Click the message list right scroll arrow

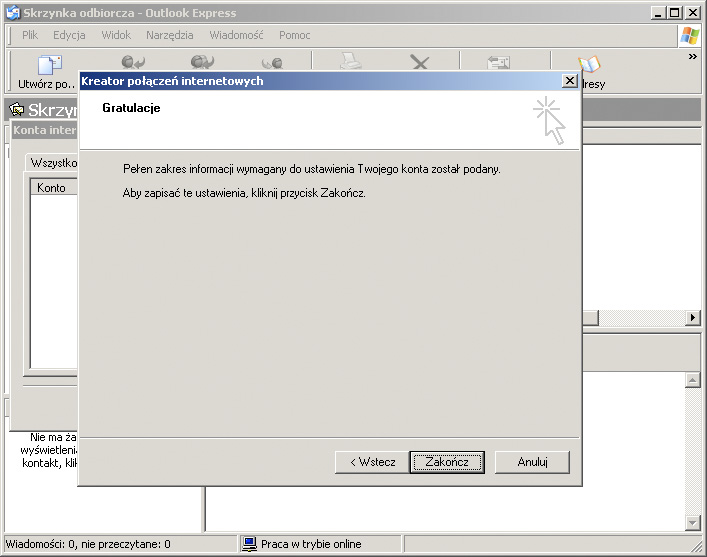coord(693,318)
